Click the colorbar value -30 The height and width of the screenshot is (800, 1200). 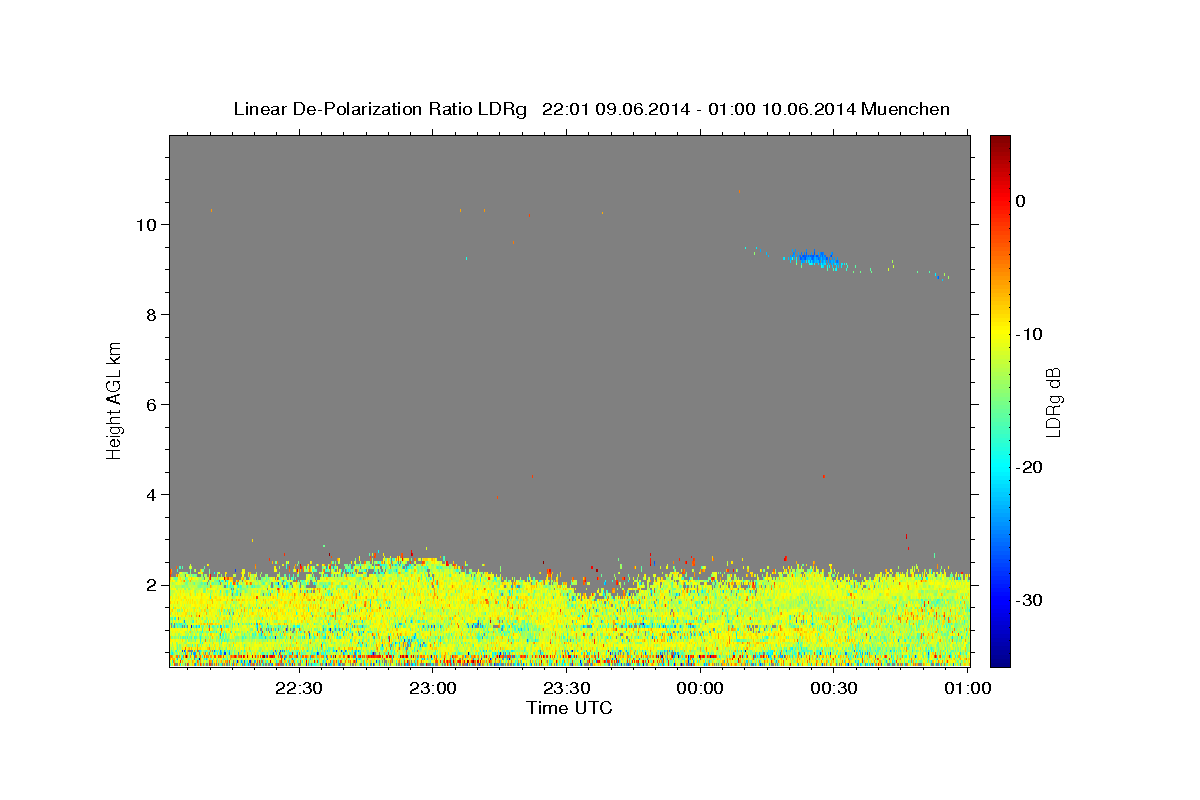coord(1029,600)
